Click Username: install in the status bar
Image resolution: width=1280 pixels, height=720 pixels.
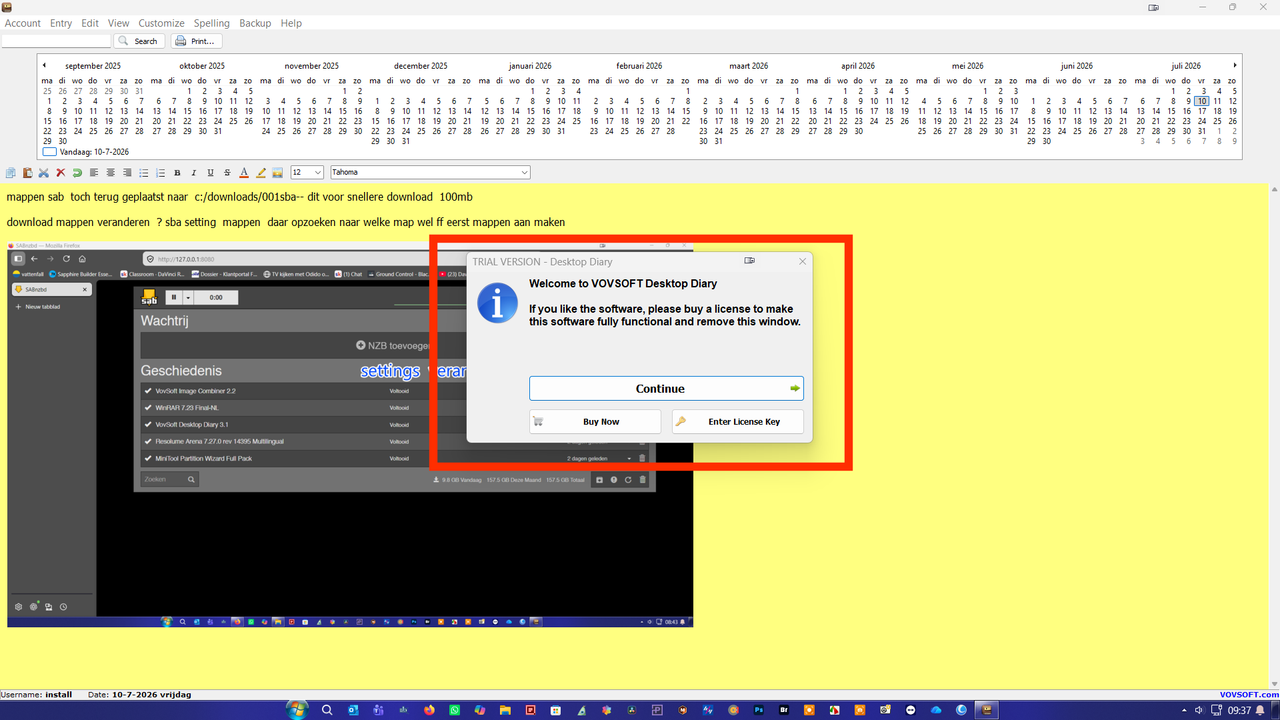tap(37, 694)
